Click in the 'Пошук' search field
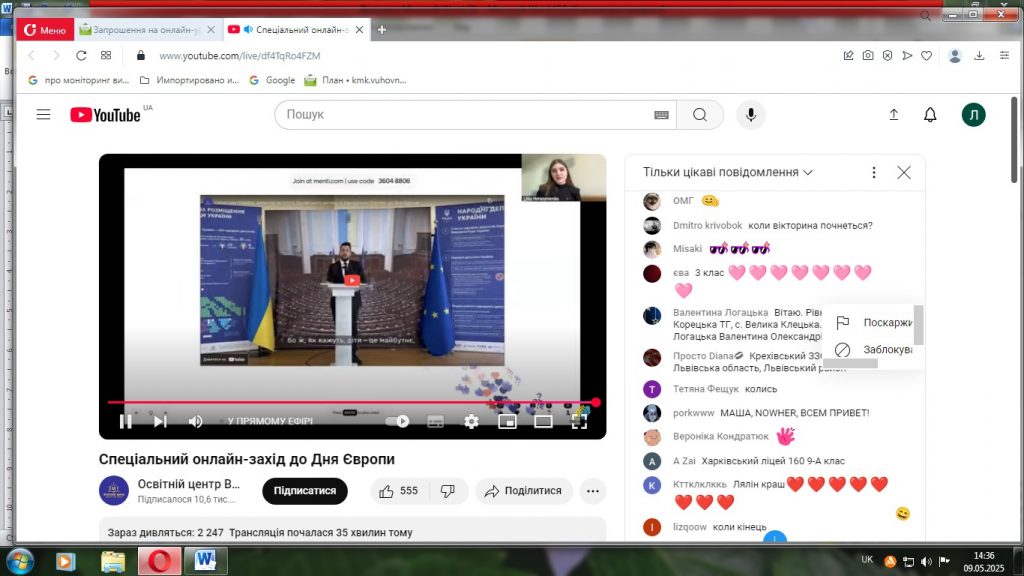Screen dimensions: 1024x576 pos(465,115)
